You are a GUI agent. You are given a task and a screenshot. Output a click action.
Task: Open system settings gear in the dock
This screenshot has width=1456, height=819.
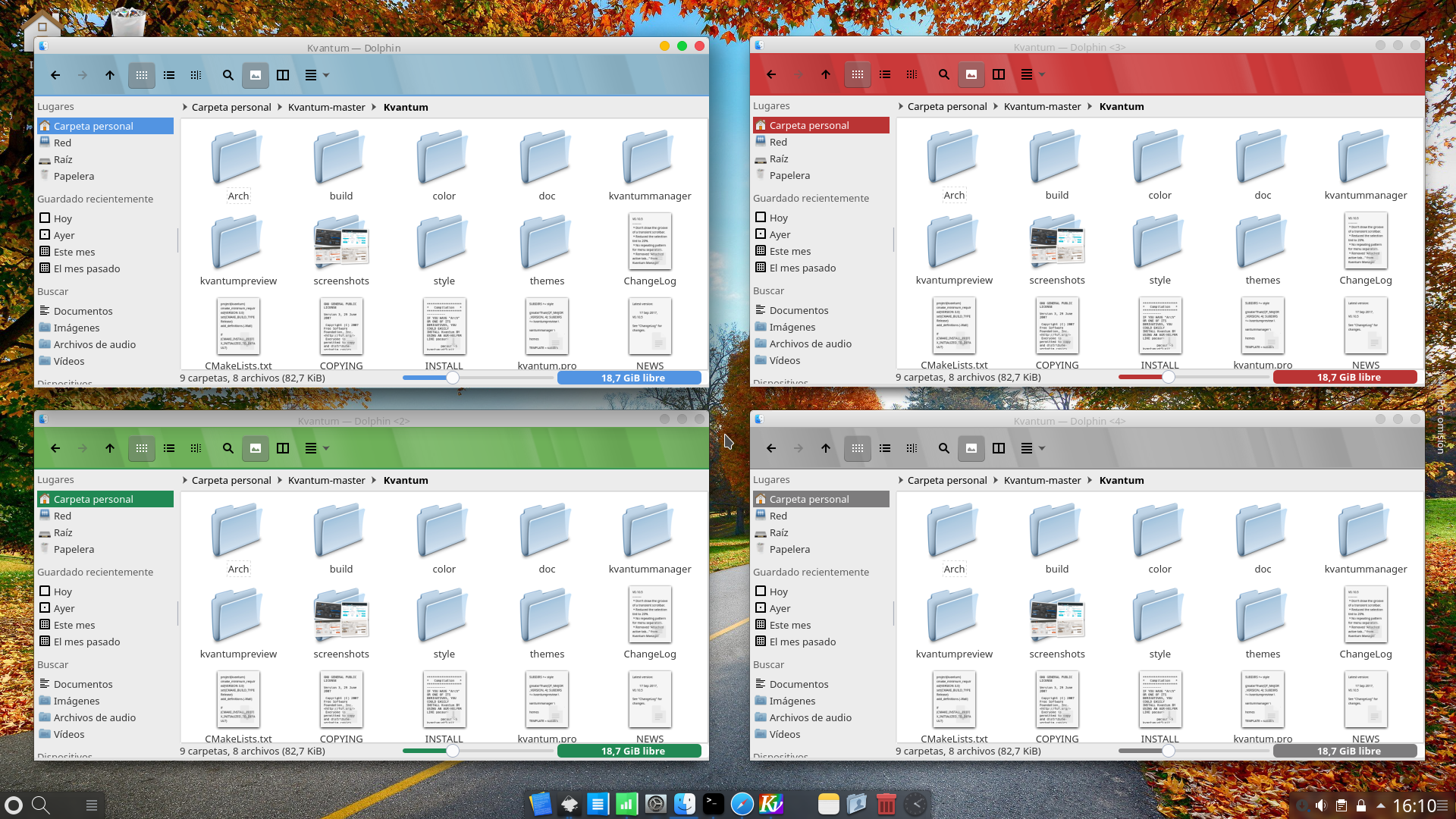pyautogui.click(x=656, y=804)
